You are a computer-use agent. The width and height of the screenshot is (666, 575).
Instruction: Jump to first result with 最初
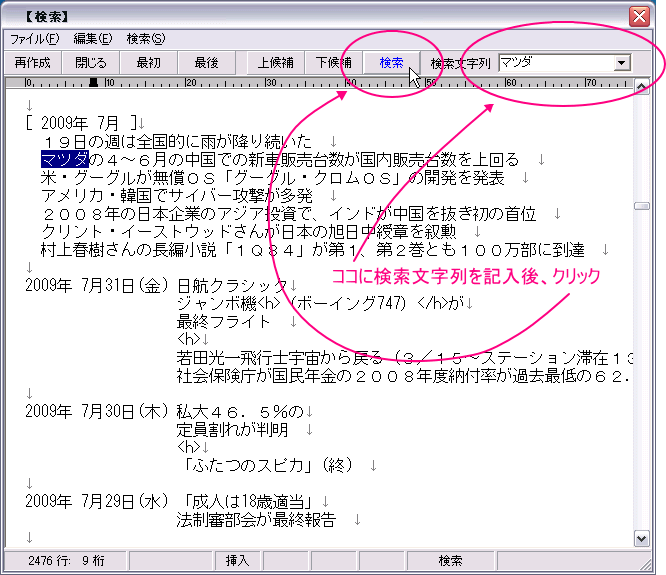148,62
